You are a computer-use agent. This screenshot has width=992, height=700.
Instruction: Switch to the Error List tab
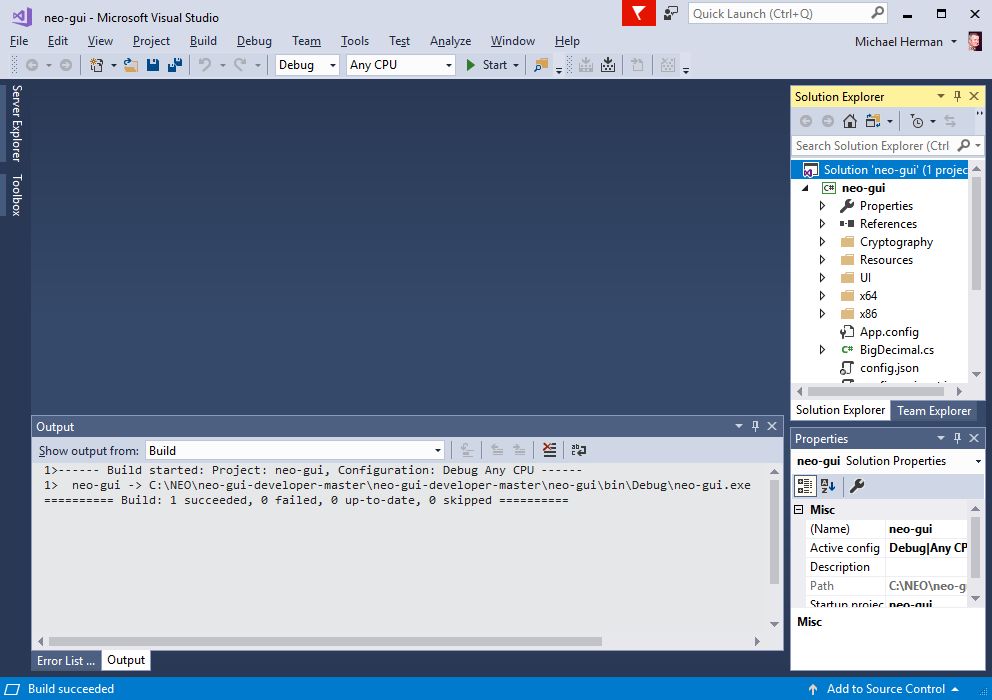pos(66,661)
